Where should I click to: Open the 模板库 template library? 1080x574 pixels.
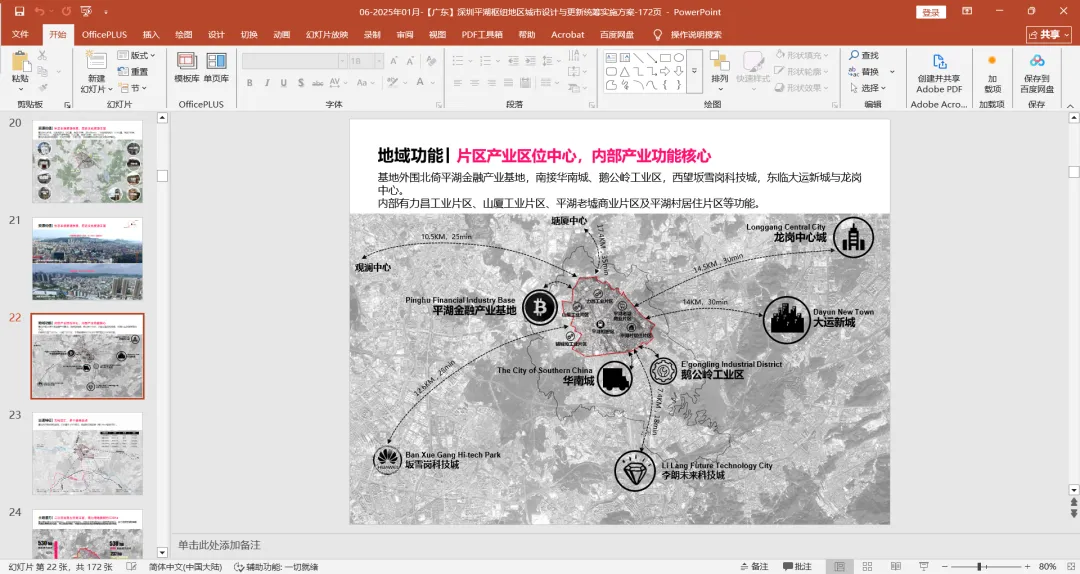[x=187, y=68]
